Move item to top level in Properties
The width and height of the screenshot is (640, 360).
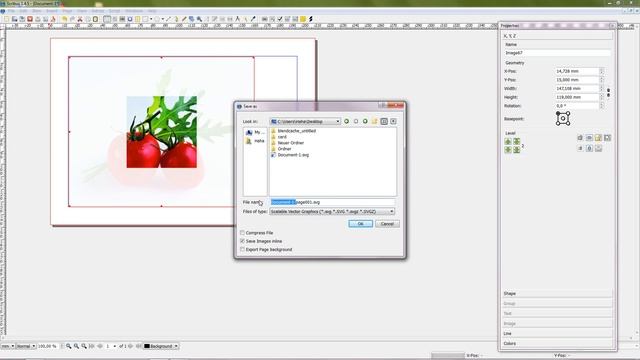[516, 141]
